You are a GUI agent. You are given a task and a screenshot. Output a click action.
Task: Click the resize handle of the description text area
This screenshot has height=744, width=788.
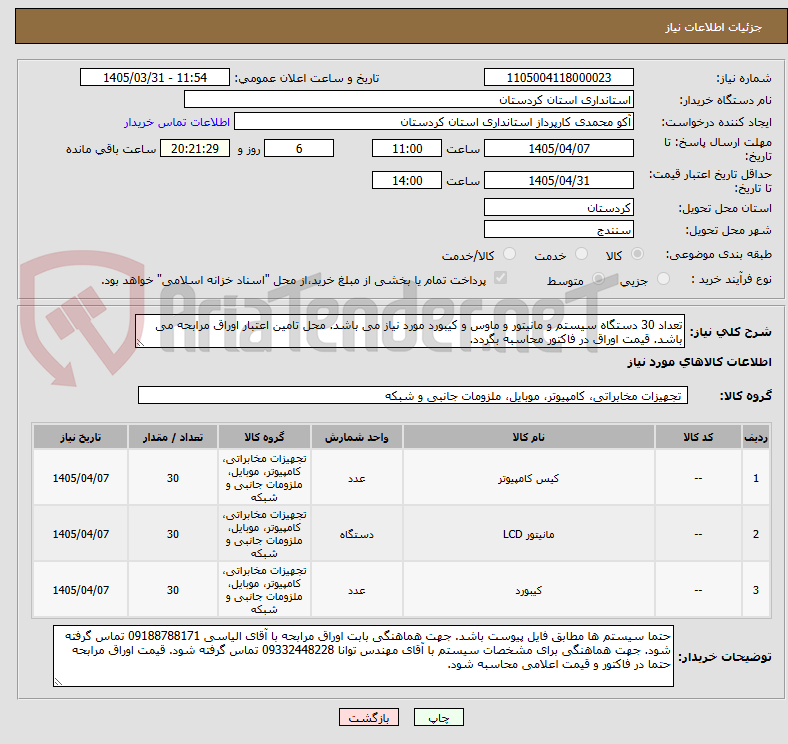click(x=140, y=343)
